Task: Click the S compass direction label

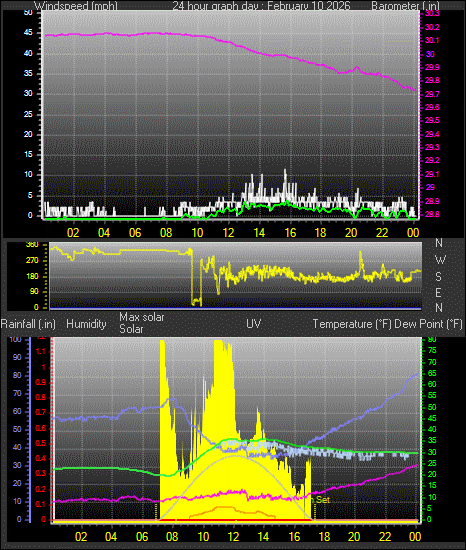Action: [x=438, y=277]
